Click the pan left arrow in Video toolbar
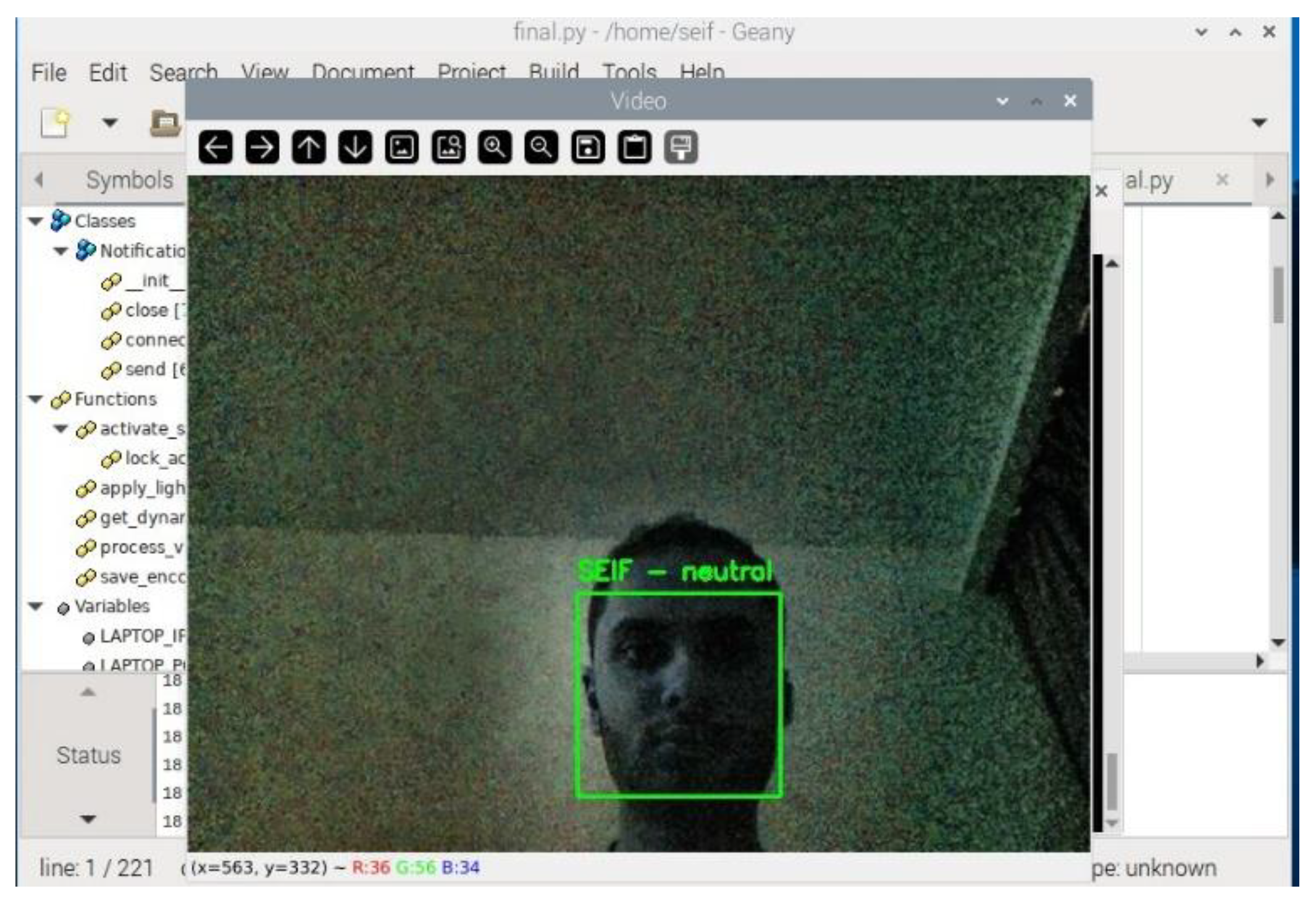The width and height of the screenshot is (1316, 907). tap(215, 148)
